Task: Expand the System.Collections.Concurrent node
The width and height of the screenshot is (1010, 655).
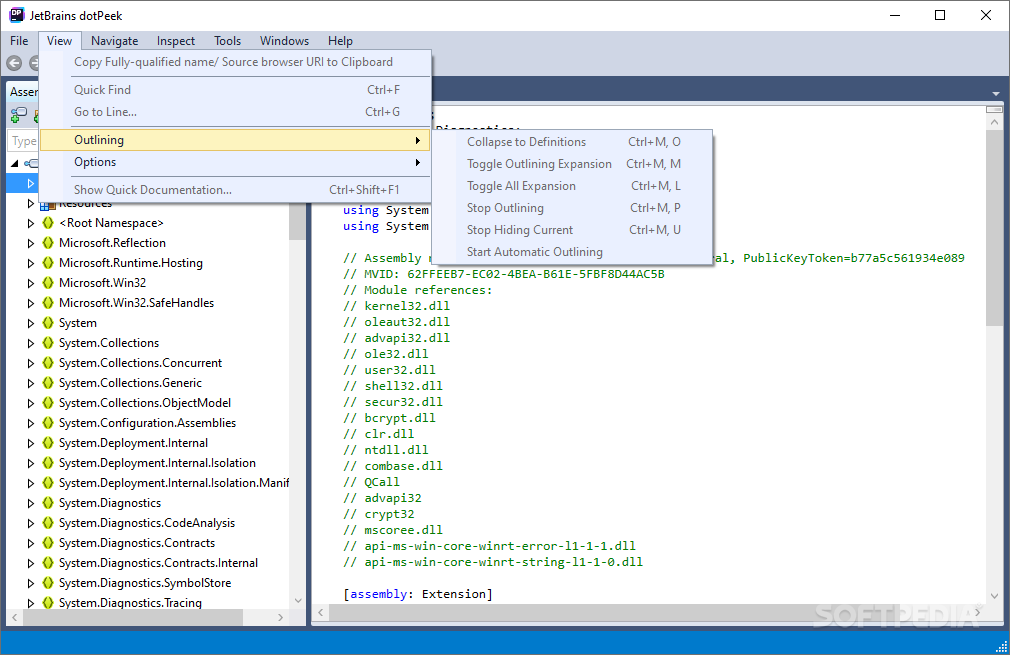Action: (x=30, y=363)
